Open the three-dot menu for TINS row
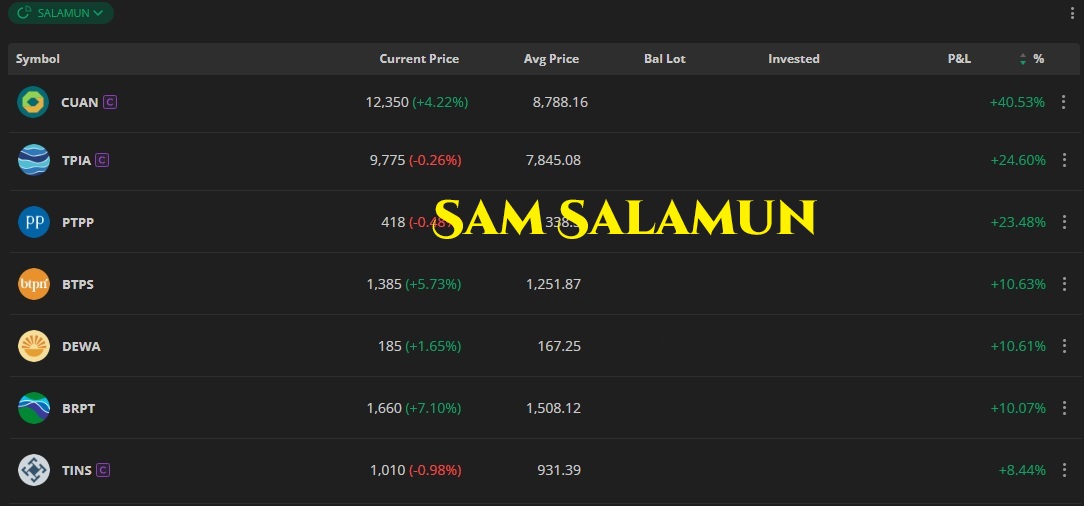The width and height of the screenshot is (1084, 506). point(1064,470)
